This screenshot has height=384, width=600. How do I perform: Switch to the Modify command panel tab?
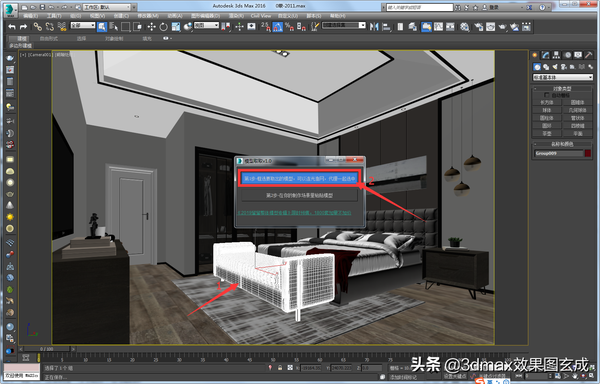(x=545, y=55)
